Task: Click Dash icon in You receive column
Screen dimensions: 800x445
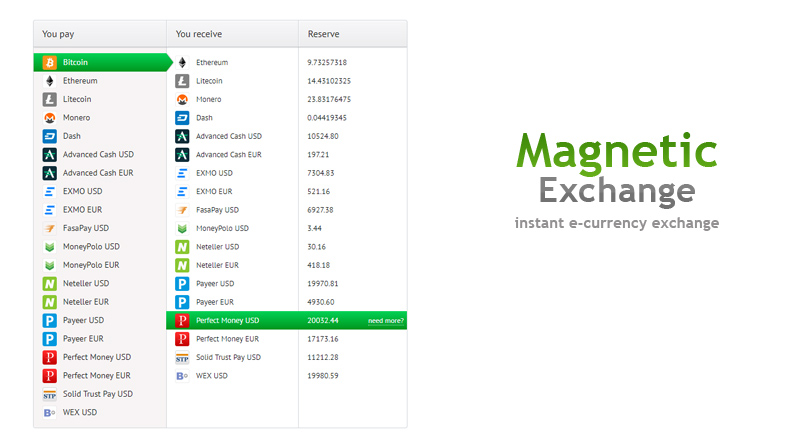Action: [x=182, y=117]
